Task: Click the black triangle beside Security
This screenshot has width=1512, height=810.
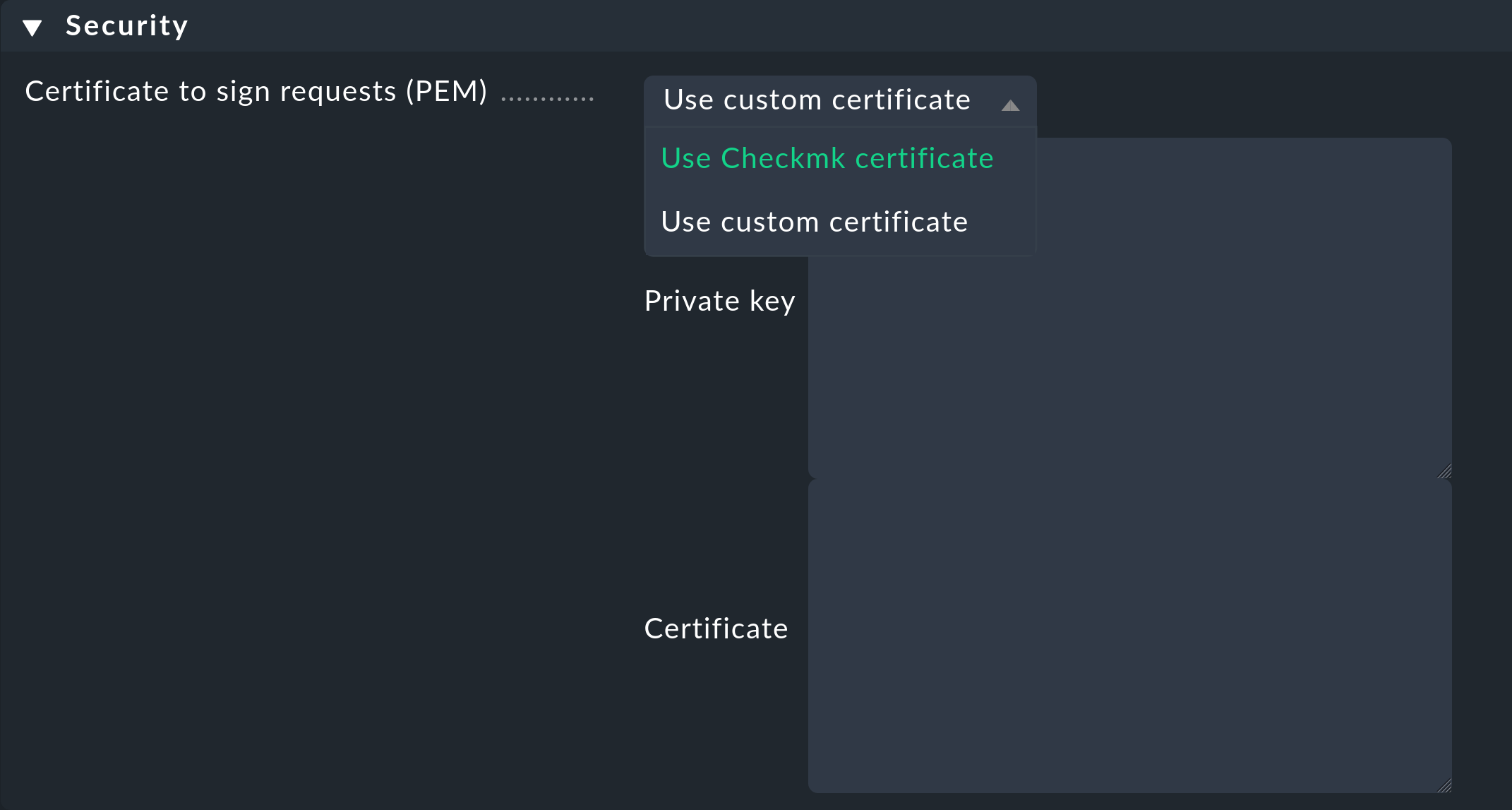Action: pos(32,26)
